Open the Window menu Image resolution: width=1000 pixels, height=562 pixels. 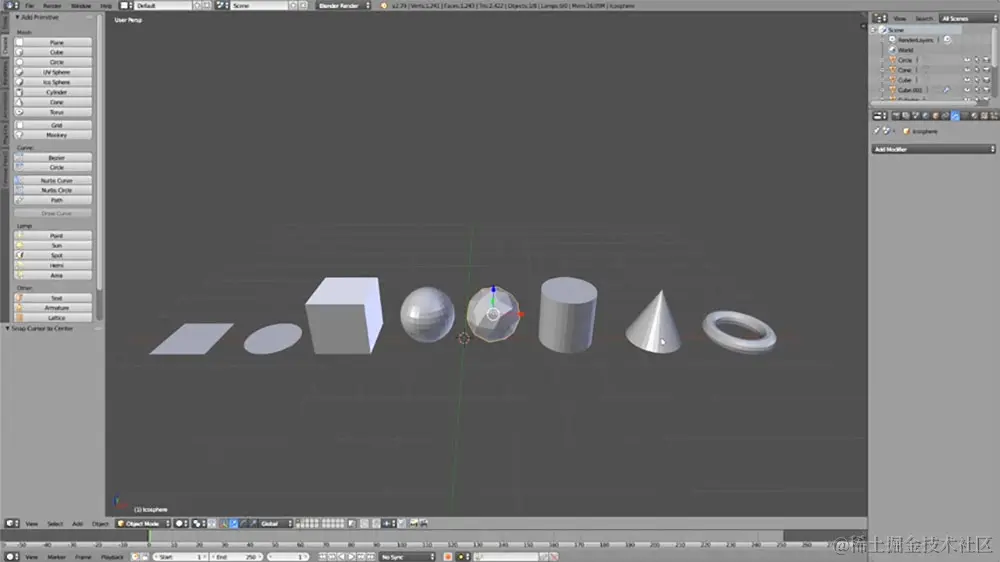(81, 6)
